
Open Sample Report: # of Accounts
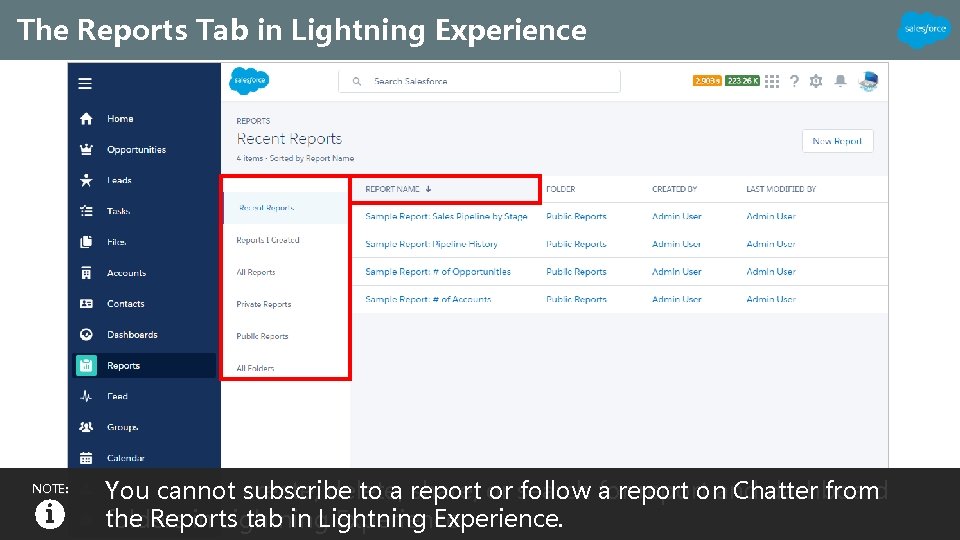tap(428, 299)
